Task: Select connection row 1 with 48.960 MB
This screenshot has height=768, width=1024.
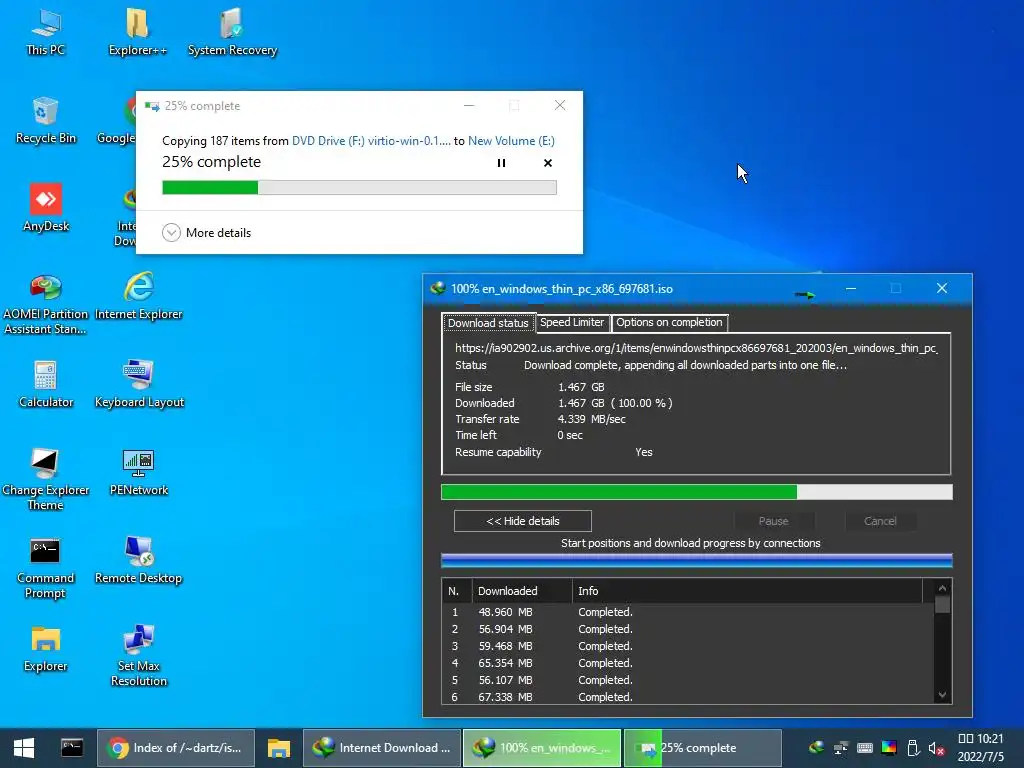Action: click(688, 612)
